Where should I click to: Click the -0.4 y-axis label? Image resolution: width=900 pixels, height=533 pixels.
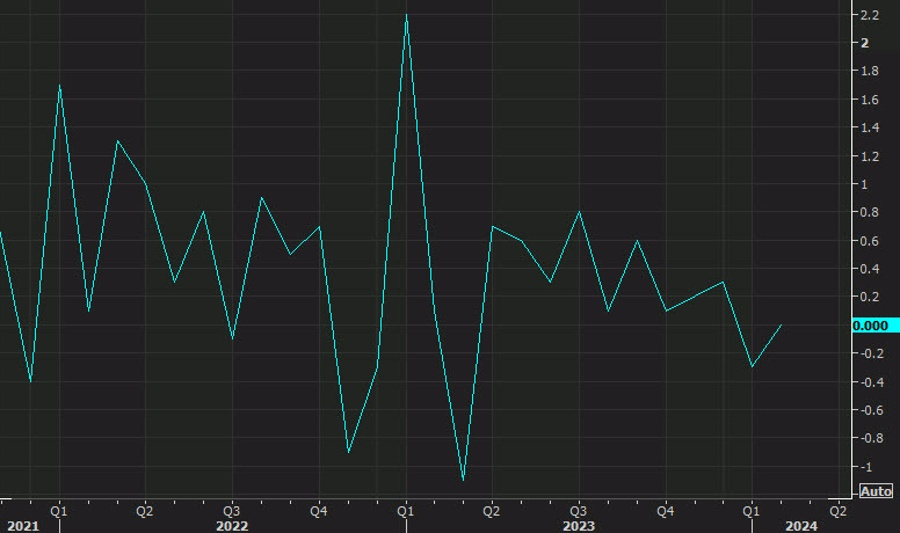(x=871, y=382)
